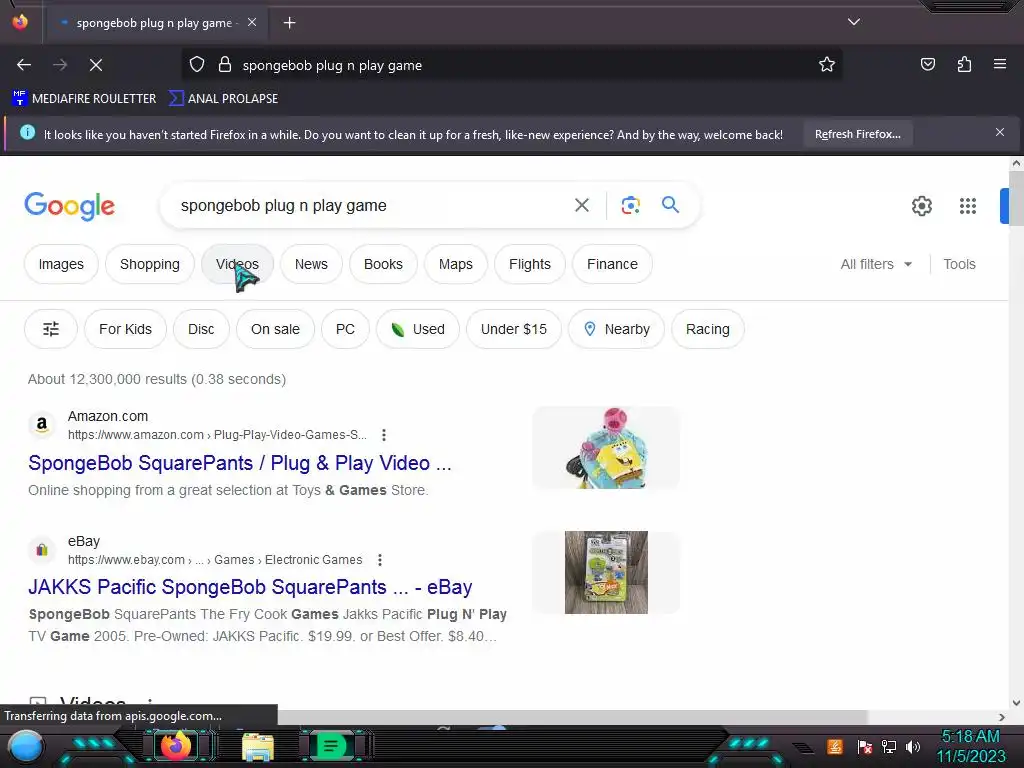1024x768 pixels.
Task: Click About 12,300,000 results text
Action: pyautogui.click(x=157, y=379)
